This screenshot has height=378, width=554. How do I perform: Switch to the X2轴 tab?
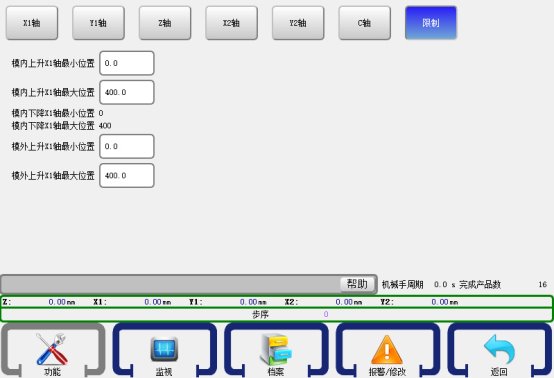point(231,23)
